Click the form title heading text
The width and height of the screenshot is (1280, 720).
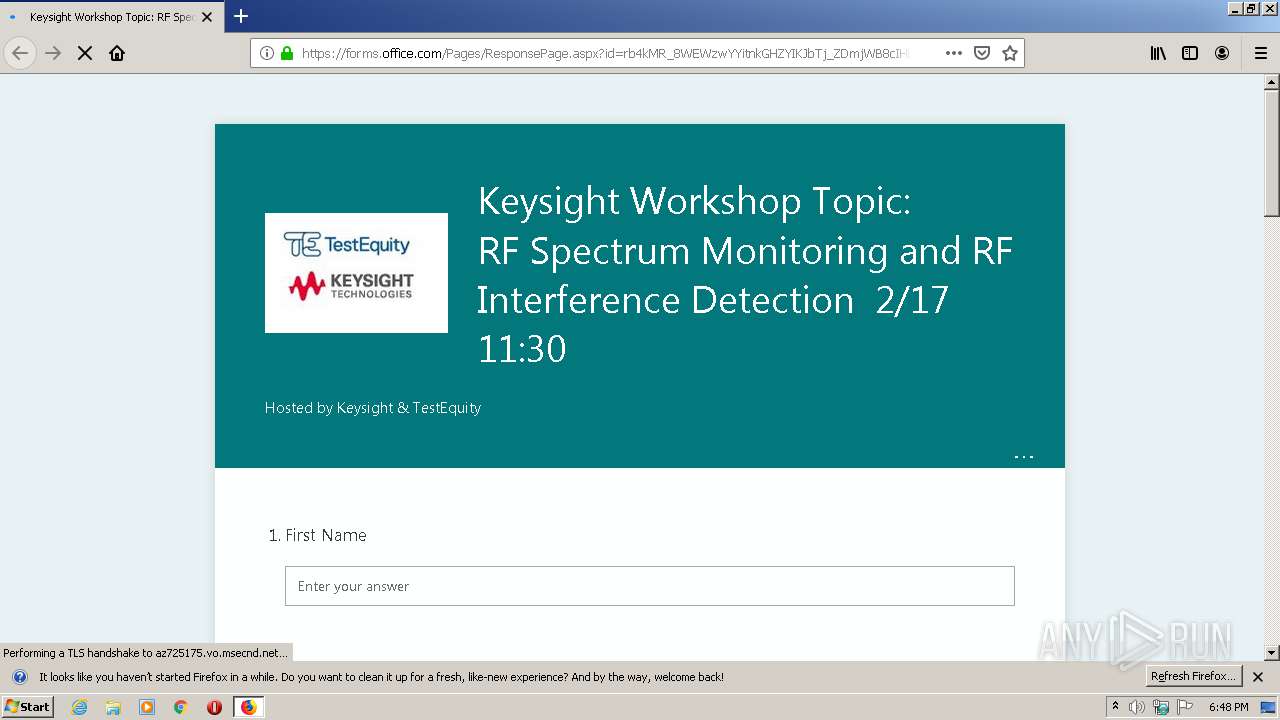tap(745, 275)
